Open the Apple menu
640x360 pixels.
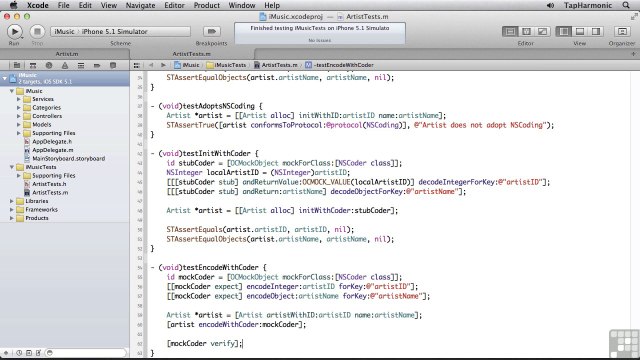[x=13, y=5]
